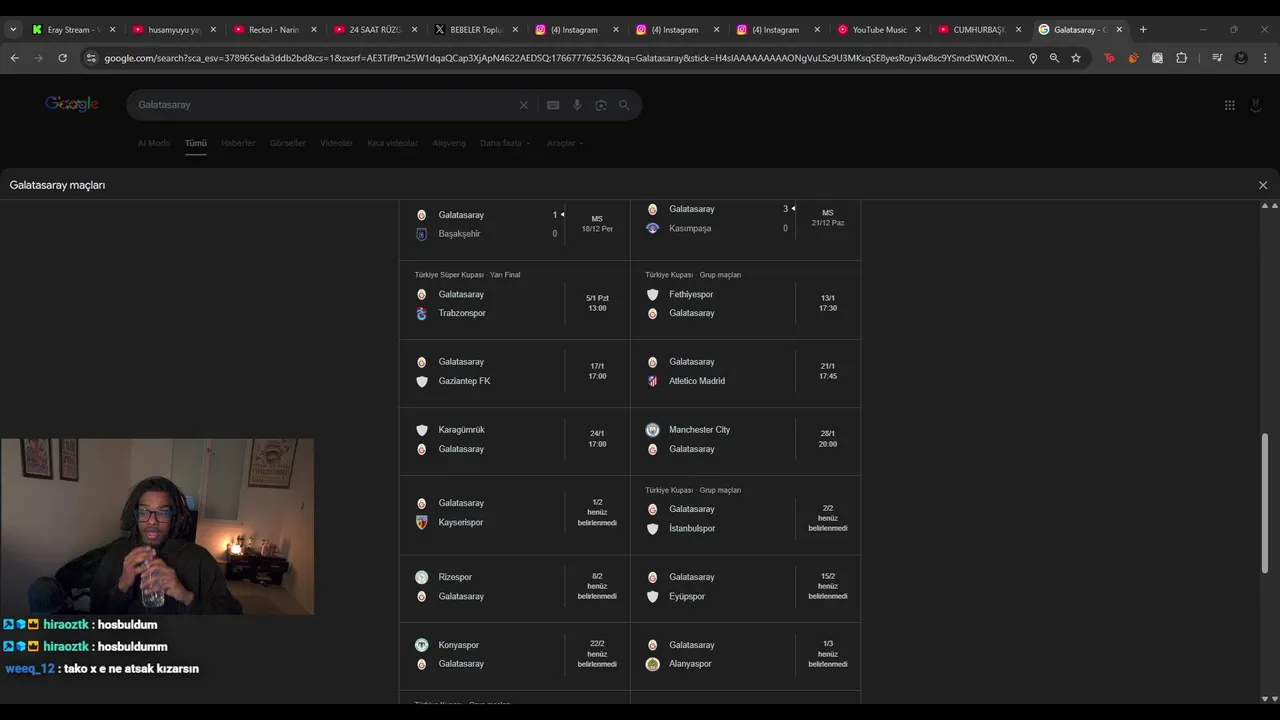Viewport: 1280px width, 720px height.
Task: Open a new browser tab
Action: [1143, 29]
